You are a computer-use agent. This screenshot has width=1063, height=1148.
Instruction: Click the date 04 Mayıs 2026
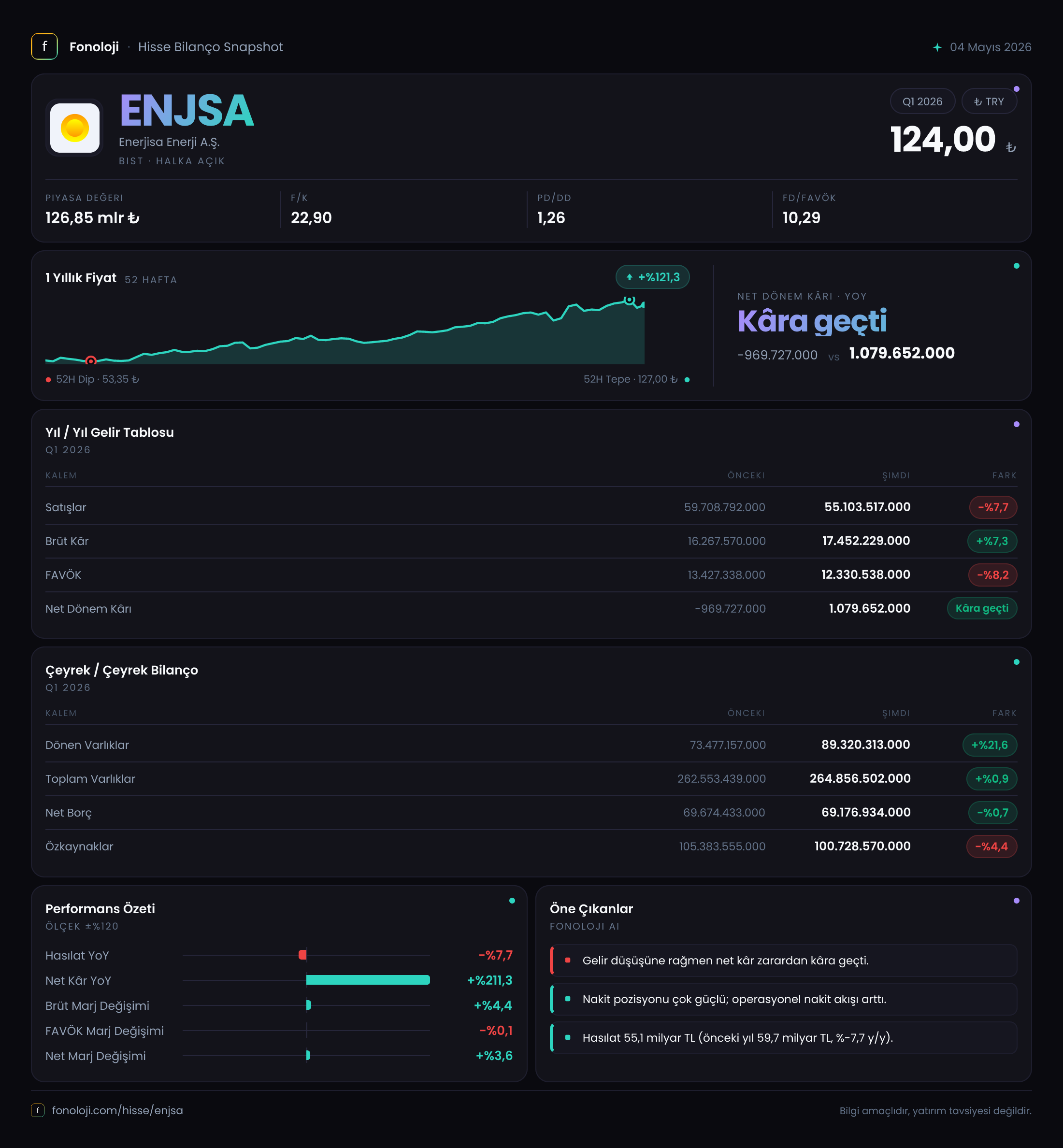click(x=991, y=47)
